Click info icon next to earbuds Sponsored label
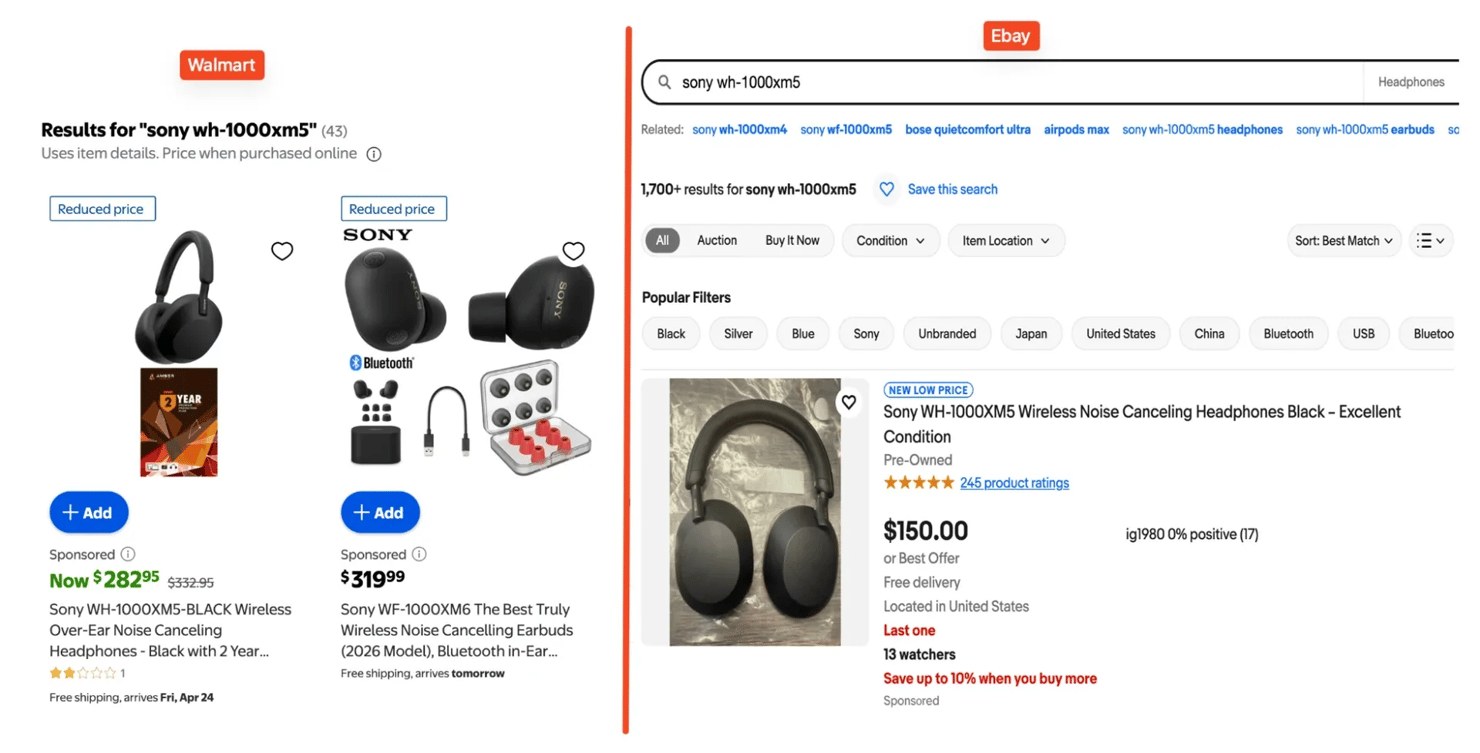Screen dimensions: 1480x753 [x=419, y=554]
